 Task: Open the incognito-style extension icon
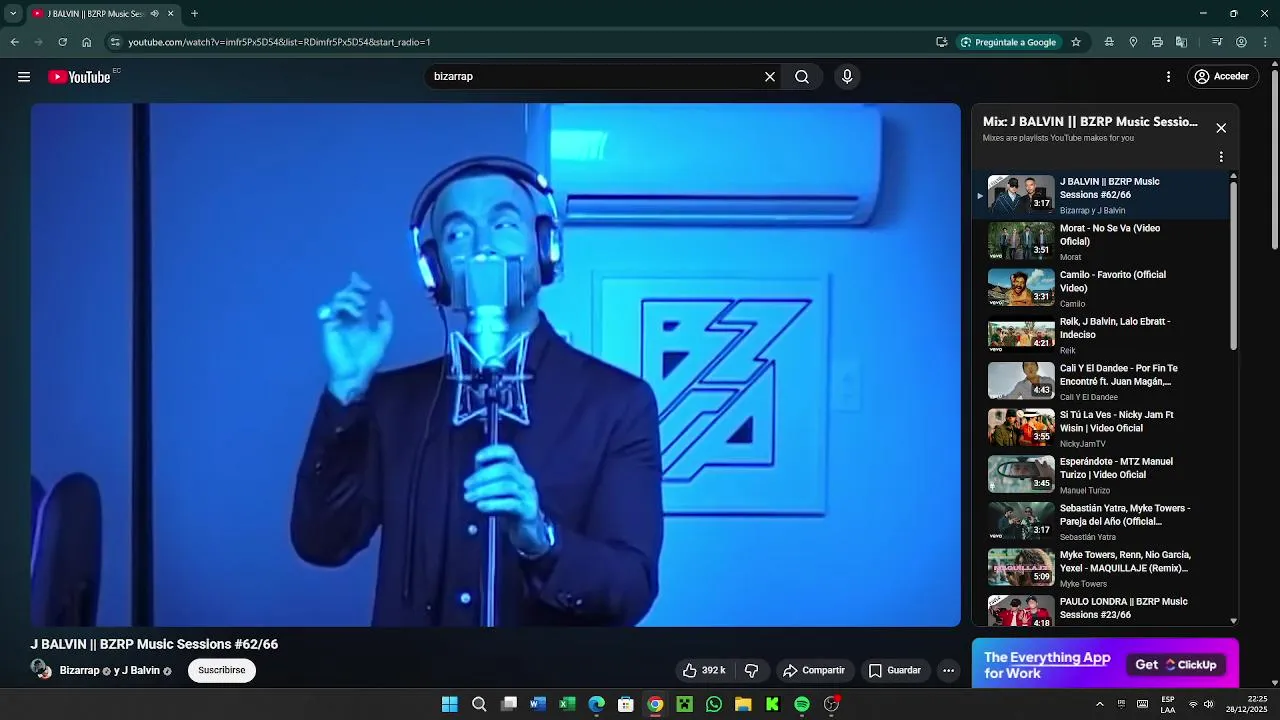click(1109, 42)
